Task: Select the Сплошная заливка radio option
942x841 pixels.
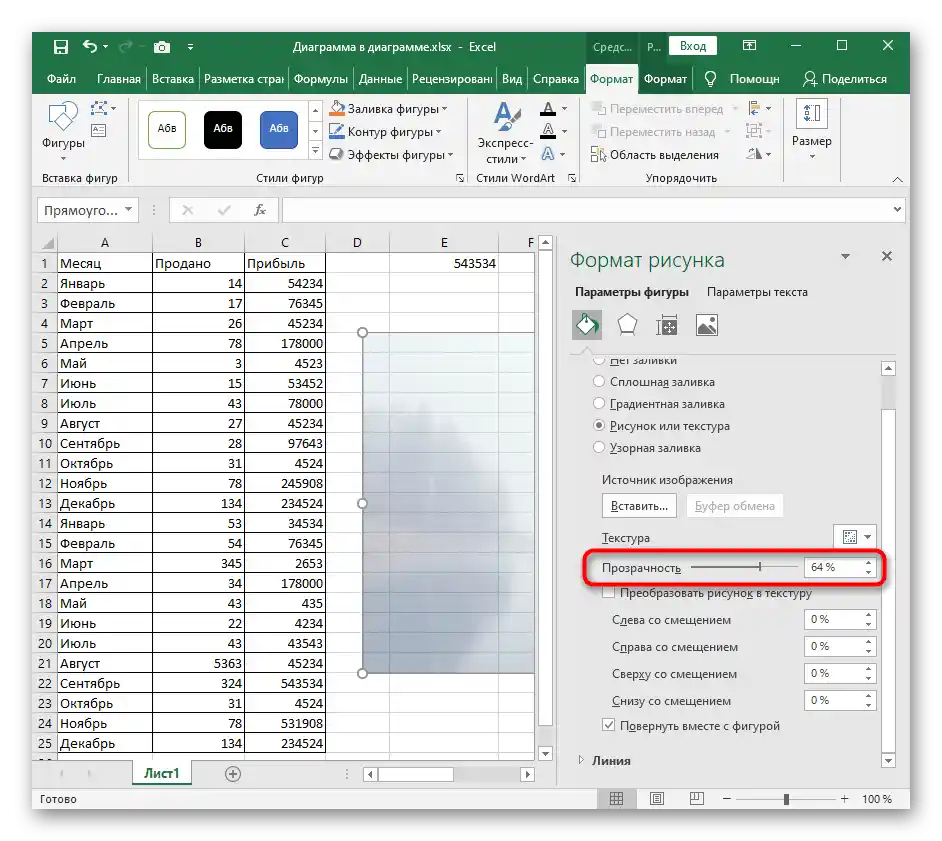Action: [x=599, y=382]
